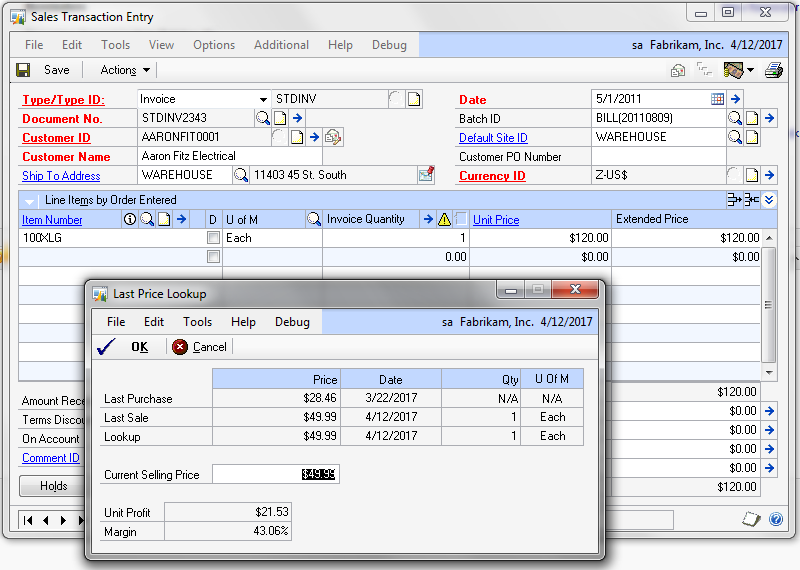Open magnifier lookup in Item Number header
Image resolution: width=800 pixels, height=570 pixels.
pyautogui.click(x=147, y=219)
